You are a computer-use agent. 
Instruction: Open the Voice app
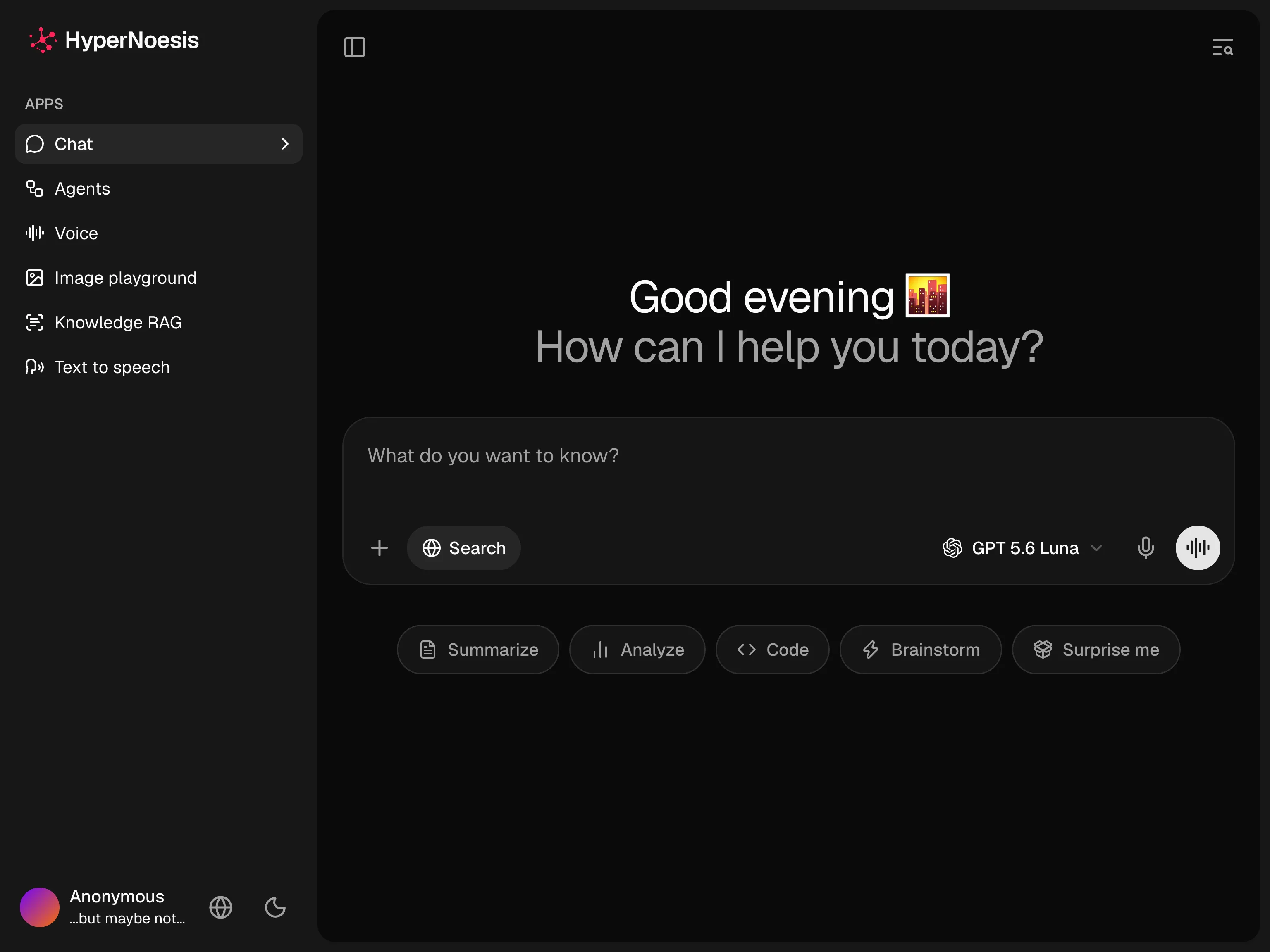click(x=158, y=233)
